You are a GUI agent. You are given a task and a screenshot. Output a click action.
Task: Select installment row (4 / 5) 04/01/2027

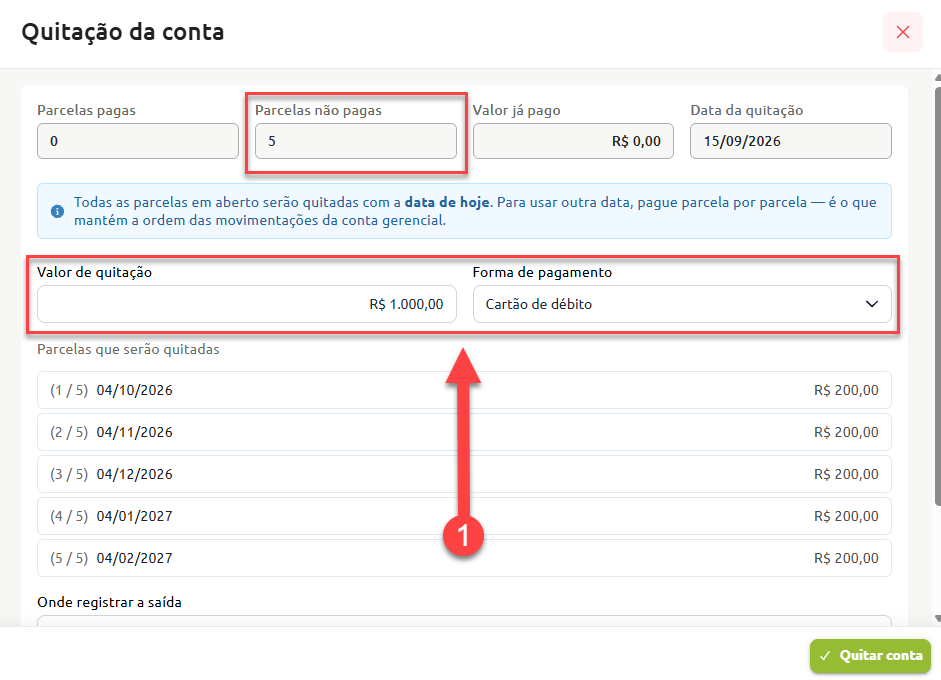click(464, 516)
